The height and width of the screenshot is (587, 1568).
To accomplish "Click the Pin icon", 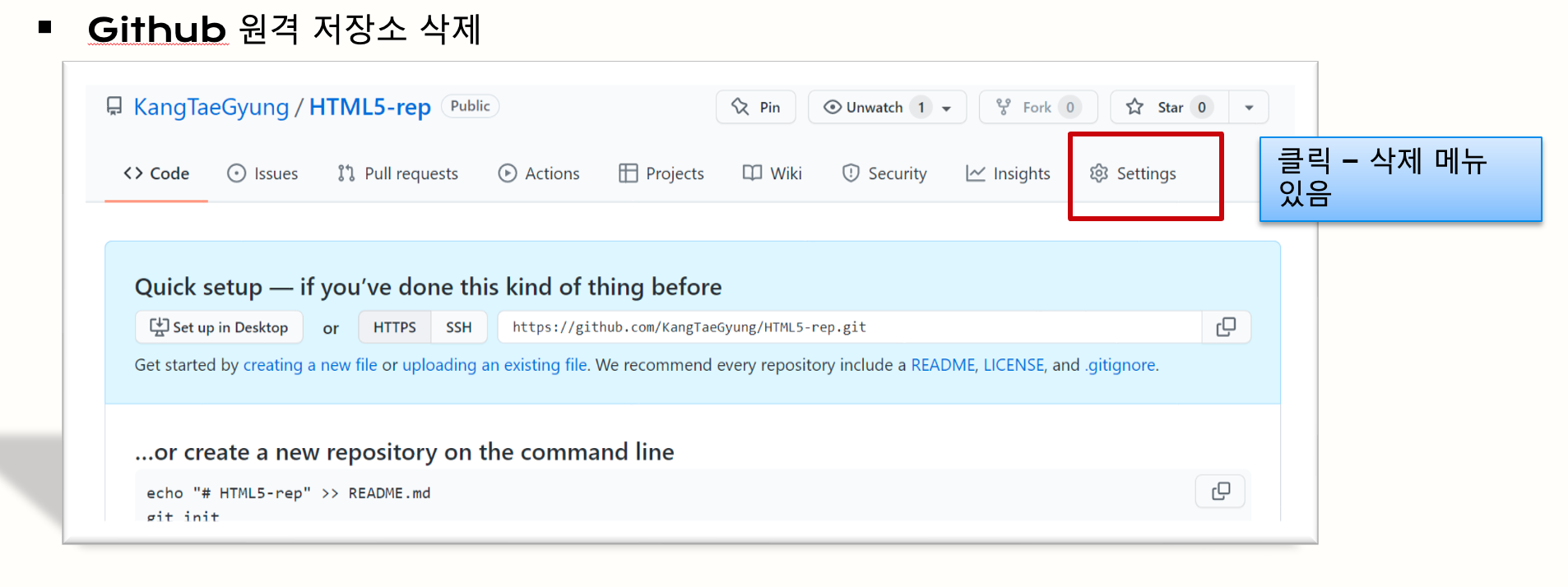I will [x=740, y=107].
